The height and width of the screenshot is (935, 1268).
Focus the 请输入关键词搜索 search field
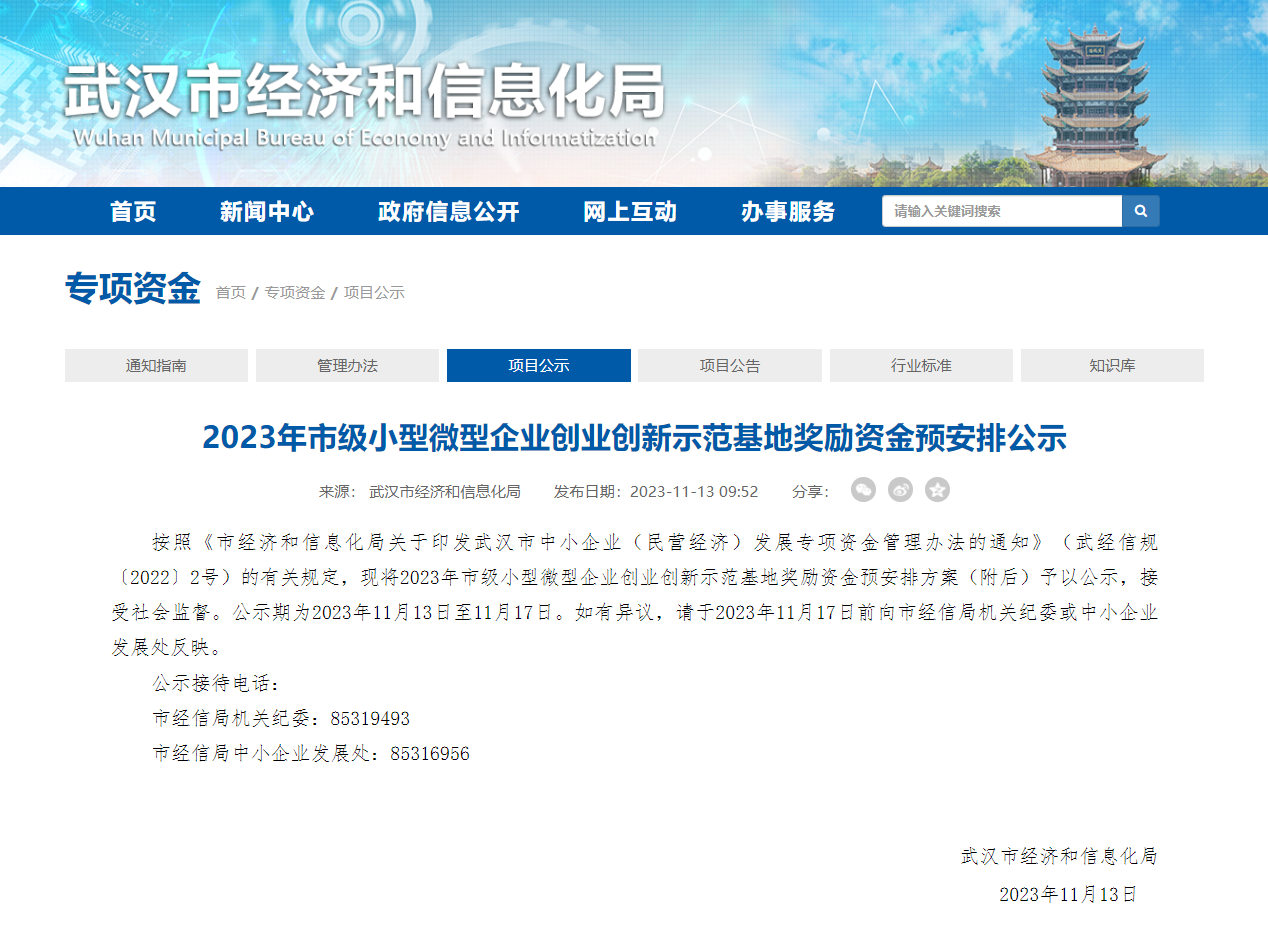[1001, 211]
